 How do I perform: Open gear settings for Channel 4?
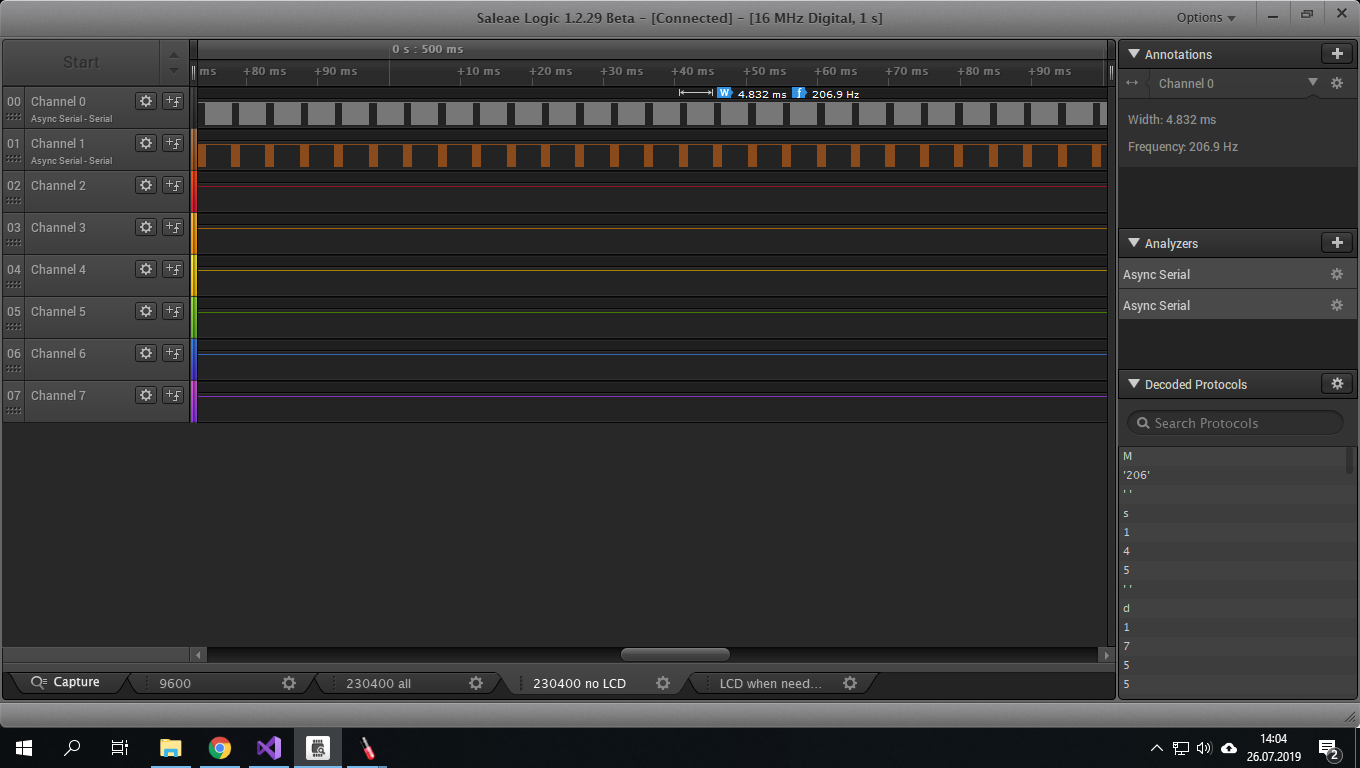click(146, 269)
